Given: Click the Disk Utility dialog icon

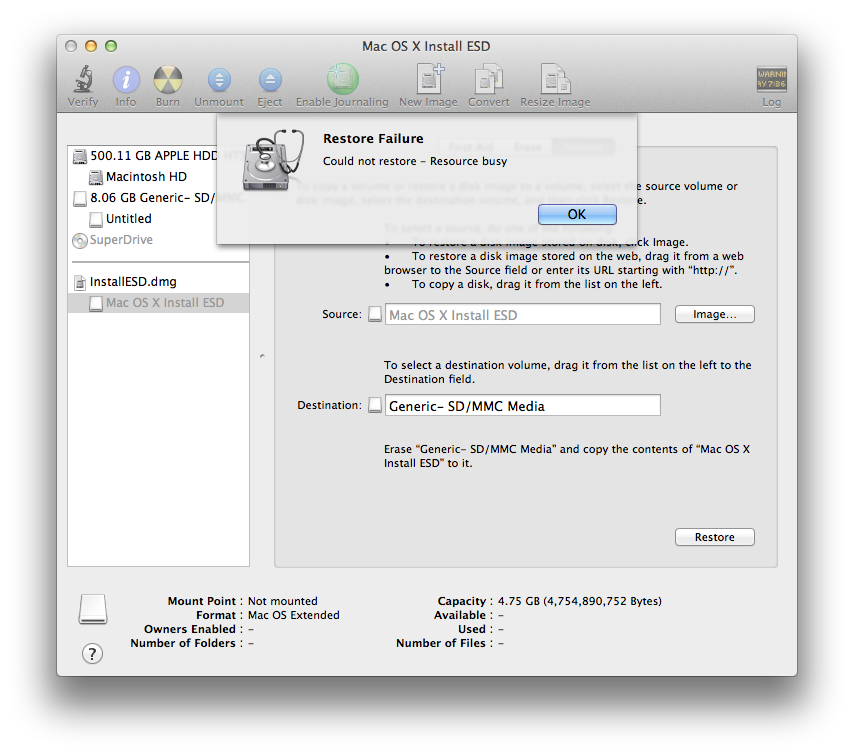Looking at the screenshot, I should coord(271,160).
